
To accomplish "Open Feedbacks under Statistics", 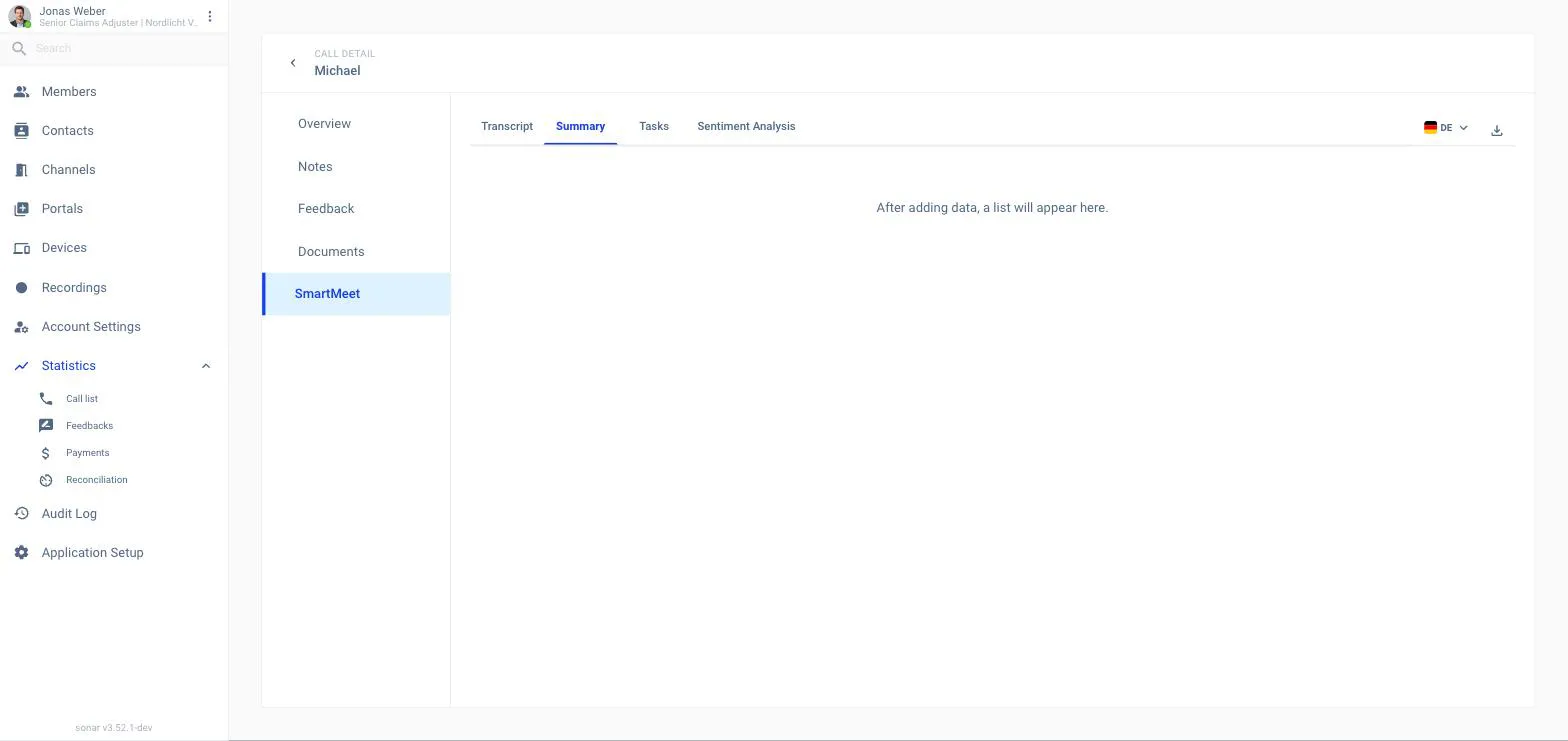I will [x=89, y=426].
